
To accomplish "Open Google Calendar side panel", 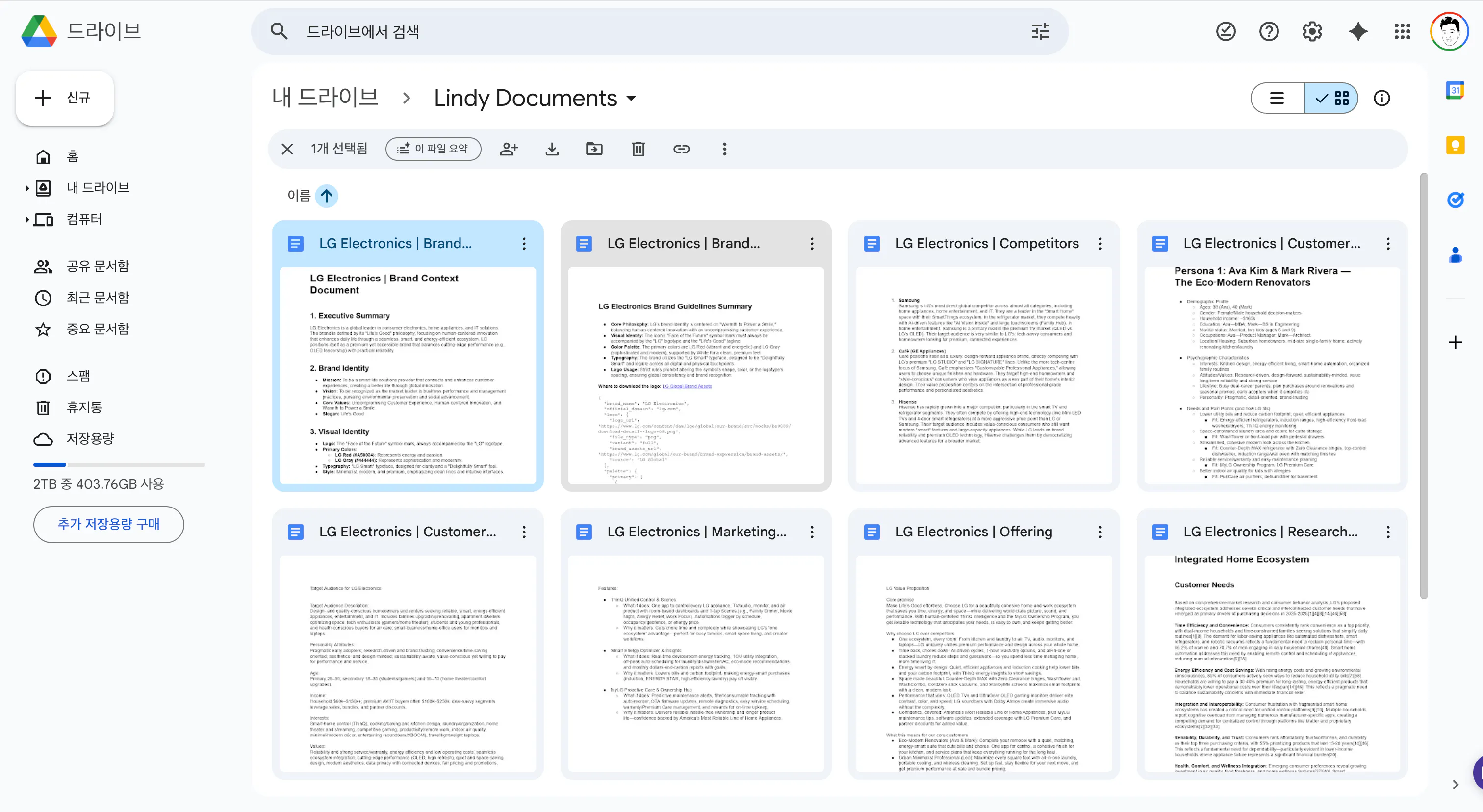I will (1455, 90).
